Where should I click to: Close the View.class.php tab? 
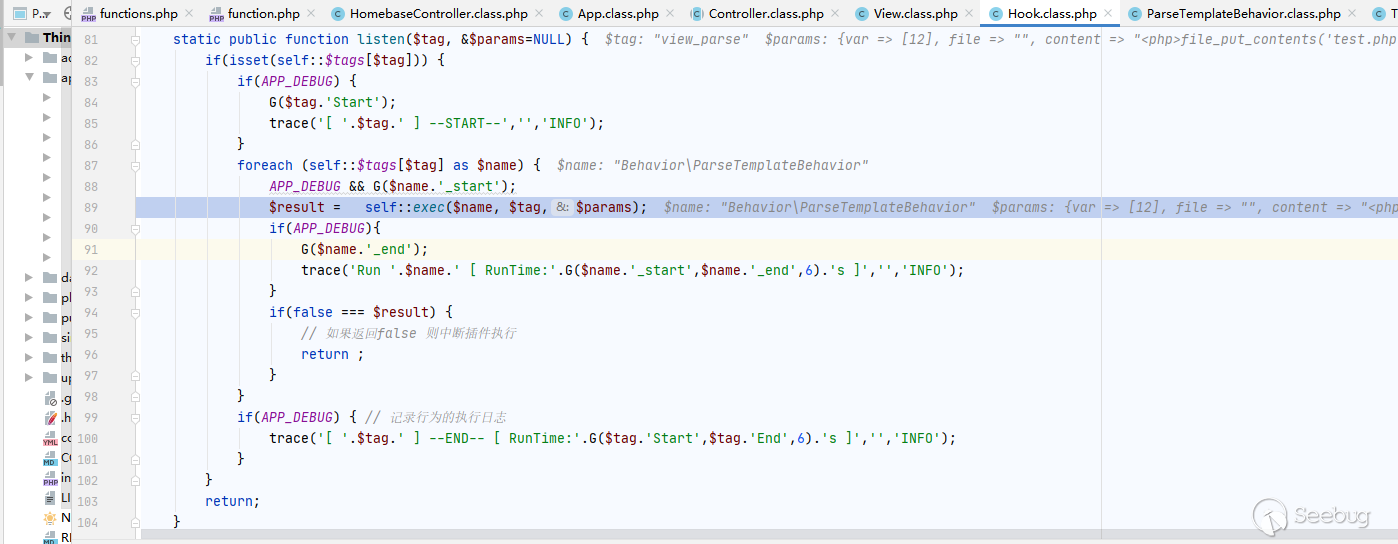pos(969,14)
